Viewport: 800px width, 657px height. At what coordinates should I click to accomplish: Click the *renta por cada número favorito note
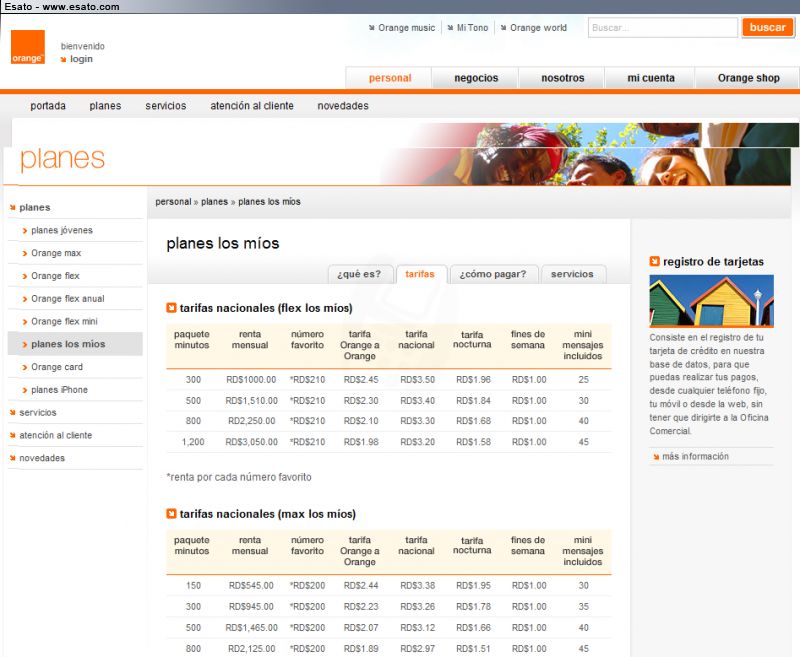pyautogui.click(x=239, y=477)
